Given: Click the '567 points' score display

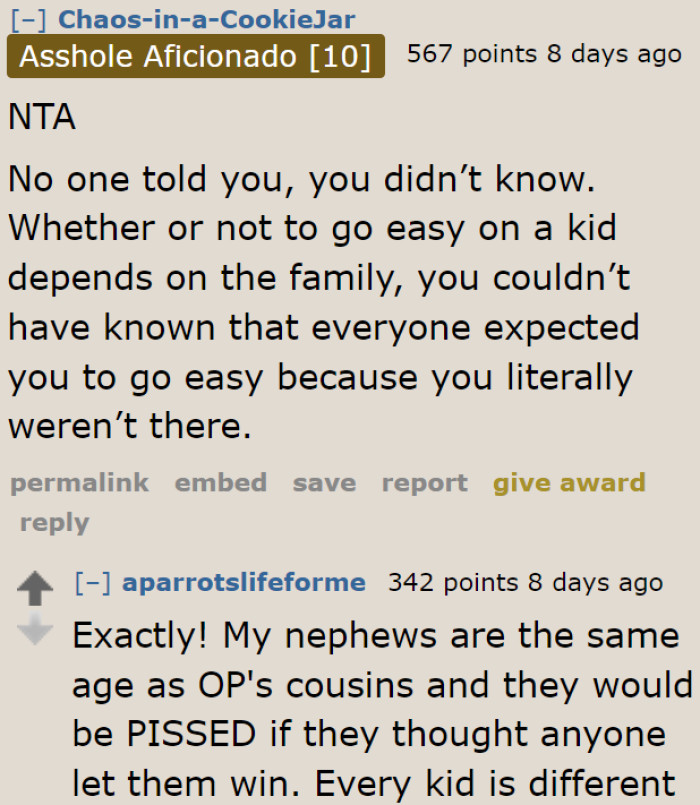Looking at the screenshot, I should 460,55.
